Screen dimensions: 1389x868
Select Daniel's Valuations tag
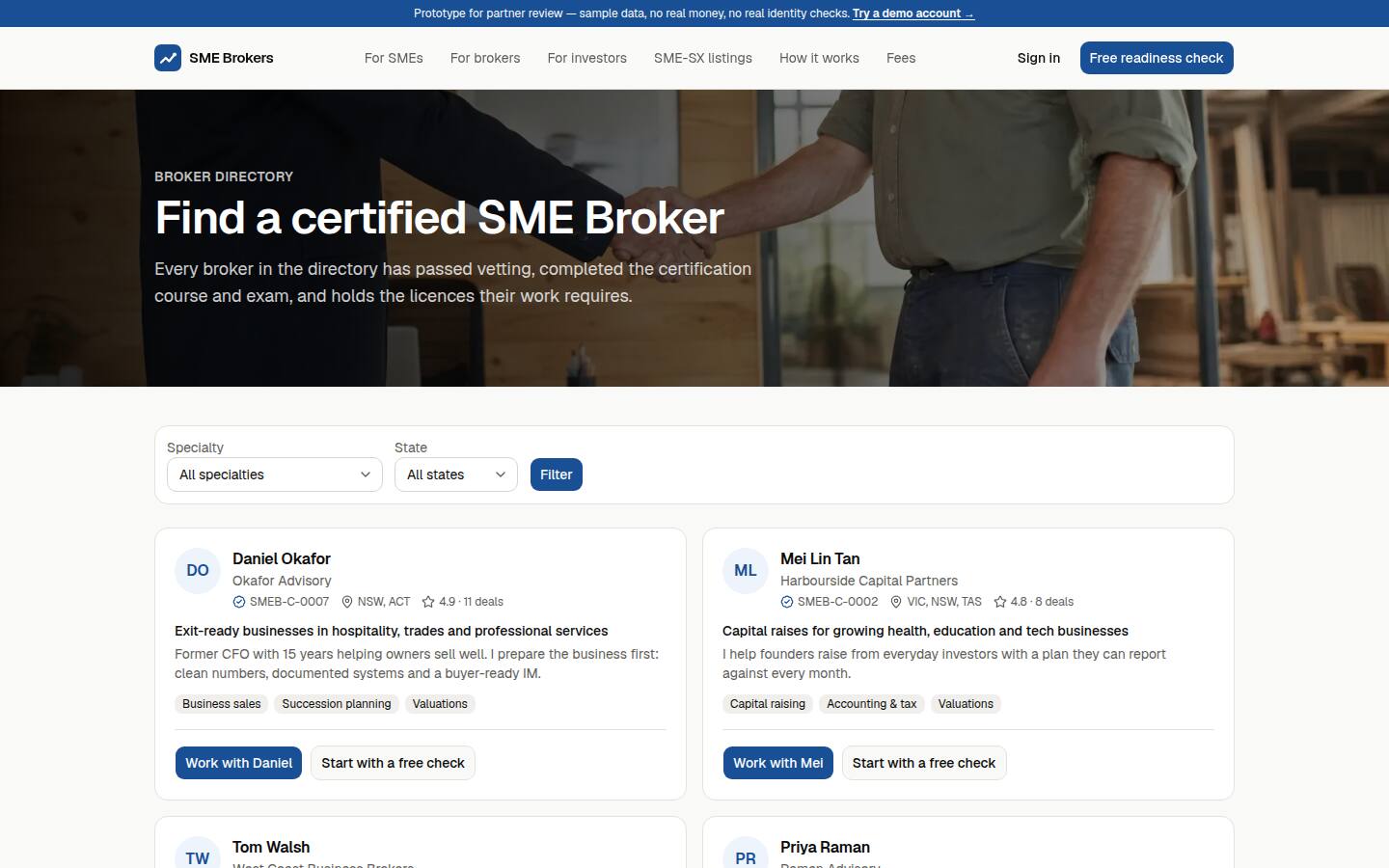click(x=440, y=704)
